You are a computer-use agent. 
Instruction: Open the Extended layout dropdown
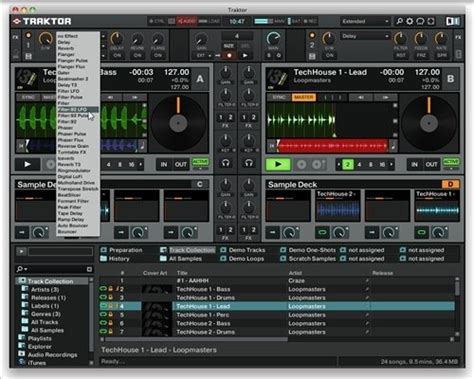pos(365,21)
